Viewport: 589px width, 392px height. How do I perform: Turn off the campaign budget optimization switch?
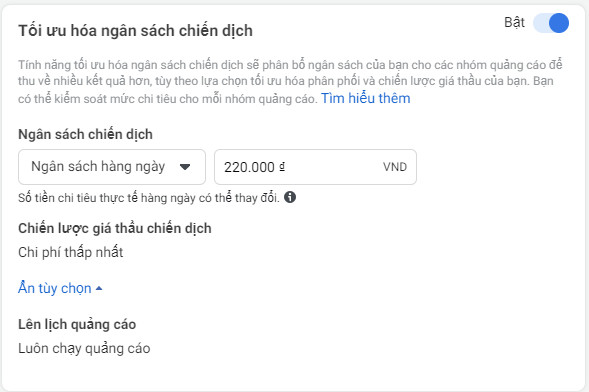[551, 23]
